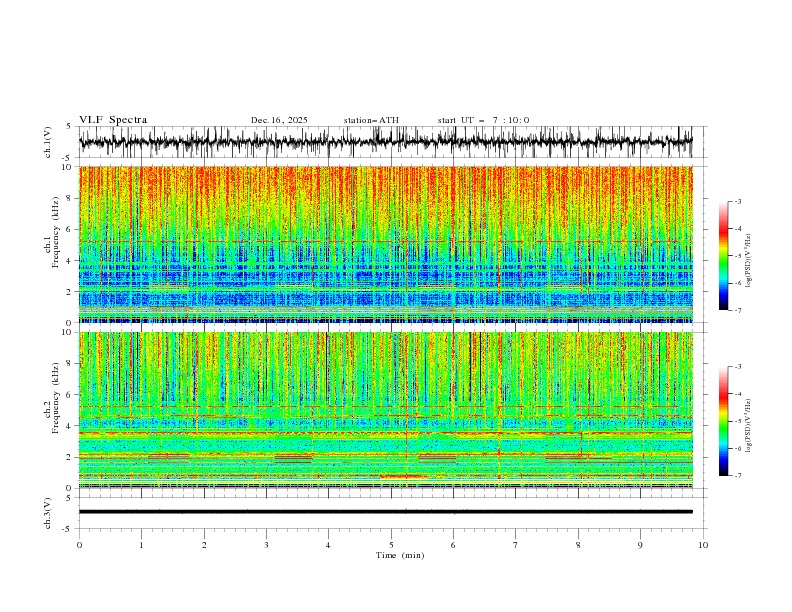Image resolution: width=792 pixels, height=612 pixels.
Task: Click the lower ch.2 PSD colorbar
Action: click(x=723, y=421)
